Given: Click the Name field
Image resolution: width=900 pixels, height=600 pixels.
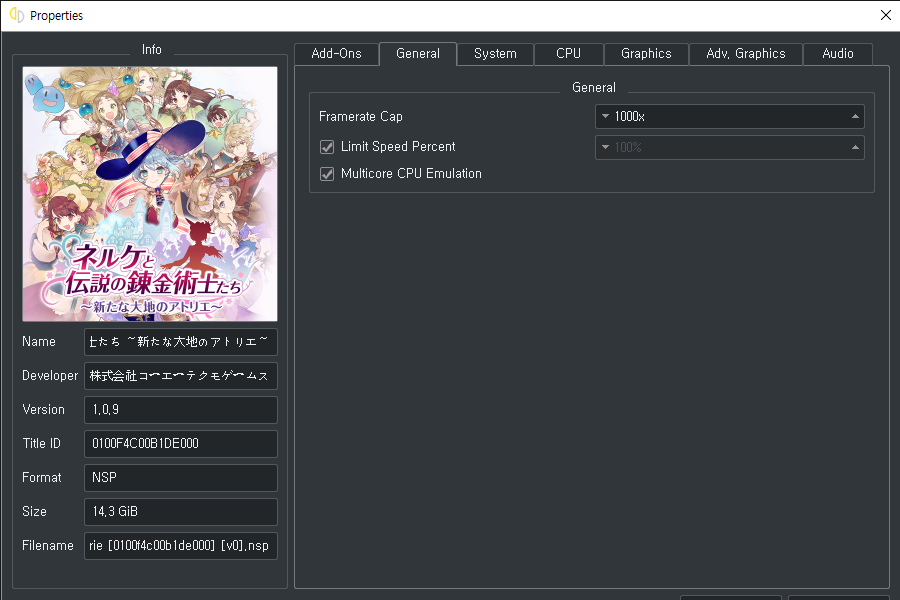Looking at the screenshot, I should click(x=181, y=342).
